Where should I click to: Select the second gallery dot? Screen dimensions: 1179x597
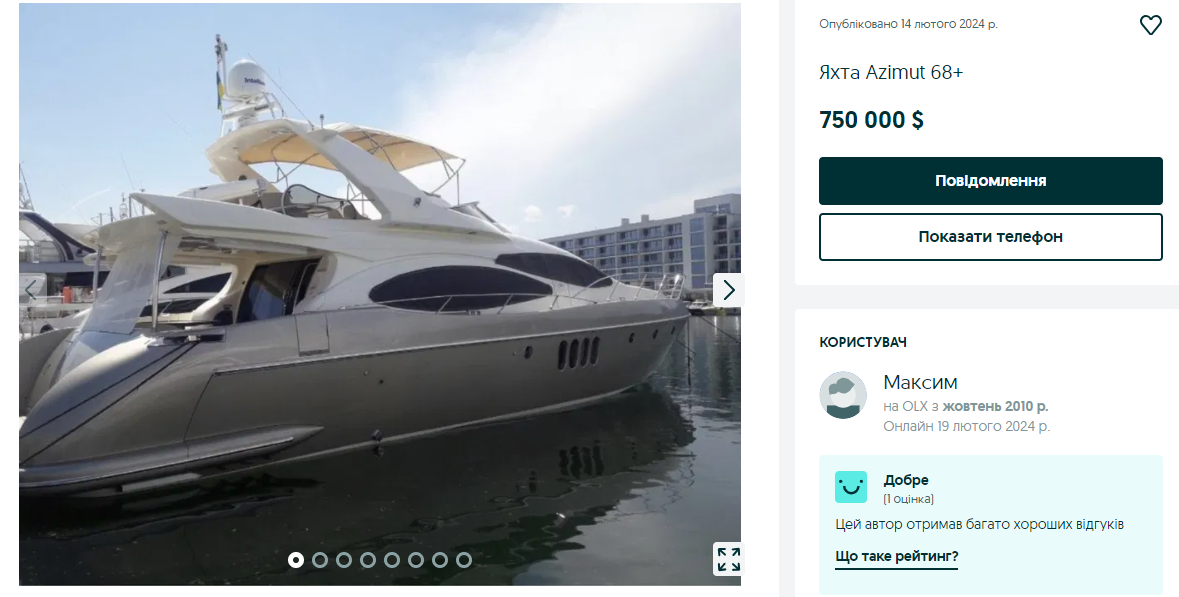coord(320,559)
